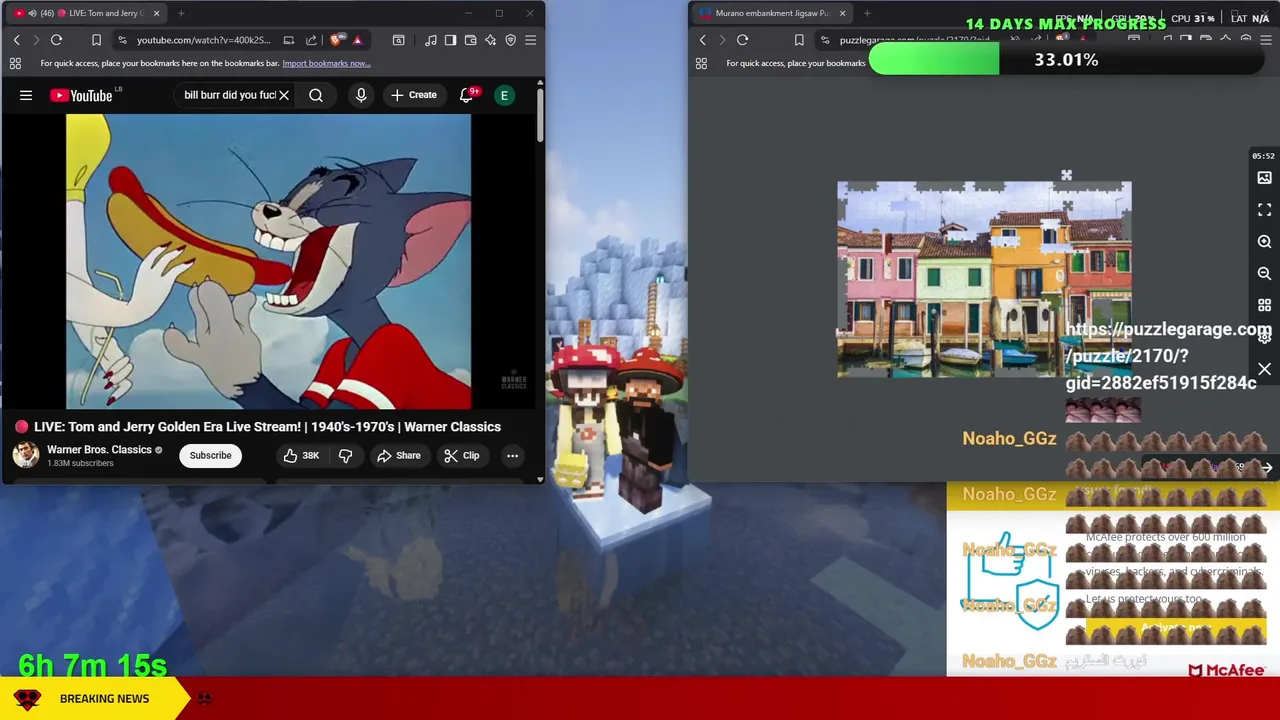1280x720 pixels.
Task: Open the music playlist icon in YouTube window toolbar
Action: (x=431, y=40)
